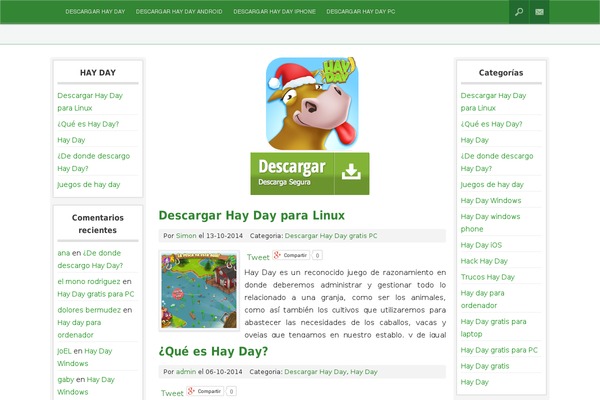The width and height of the screenshot is (600, 400).
Task: Click Google+ Compartir button under ¿Qué es Hay Day?
Action: coord(205,391)
